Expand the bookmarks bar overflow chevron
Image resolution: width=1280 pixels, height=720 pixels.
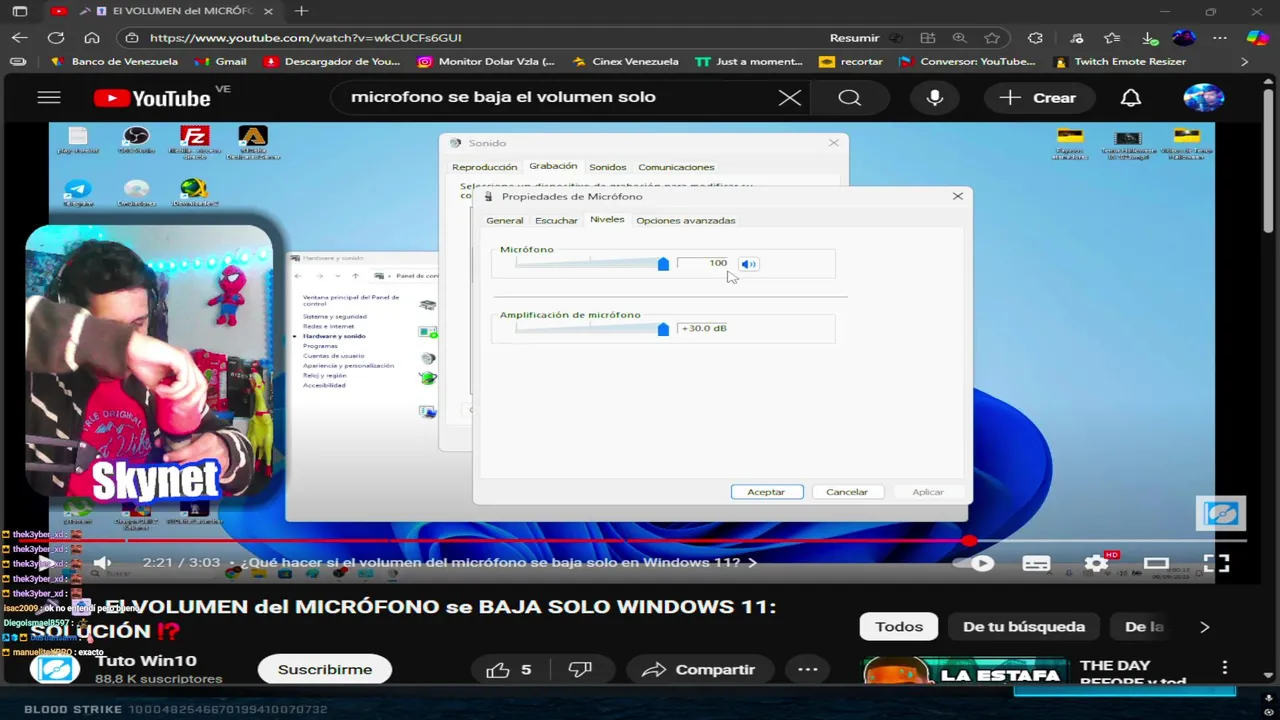tap(1244, 61)
